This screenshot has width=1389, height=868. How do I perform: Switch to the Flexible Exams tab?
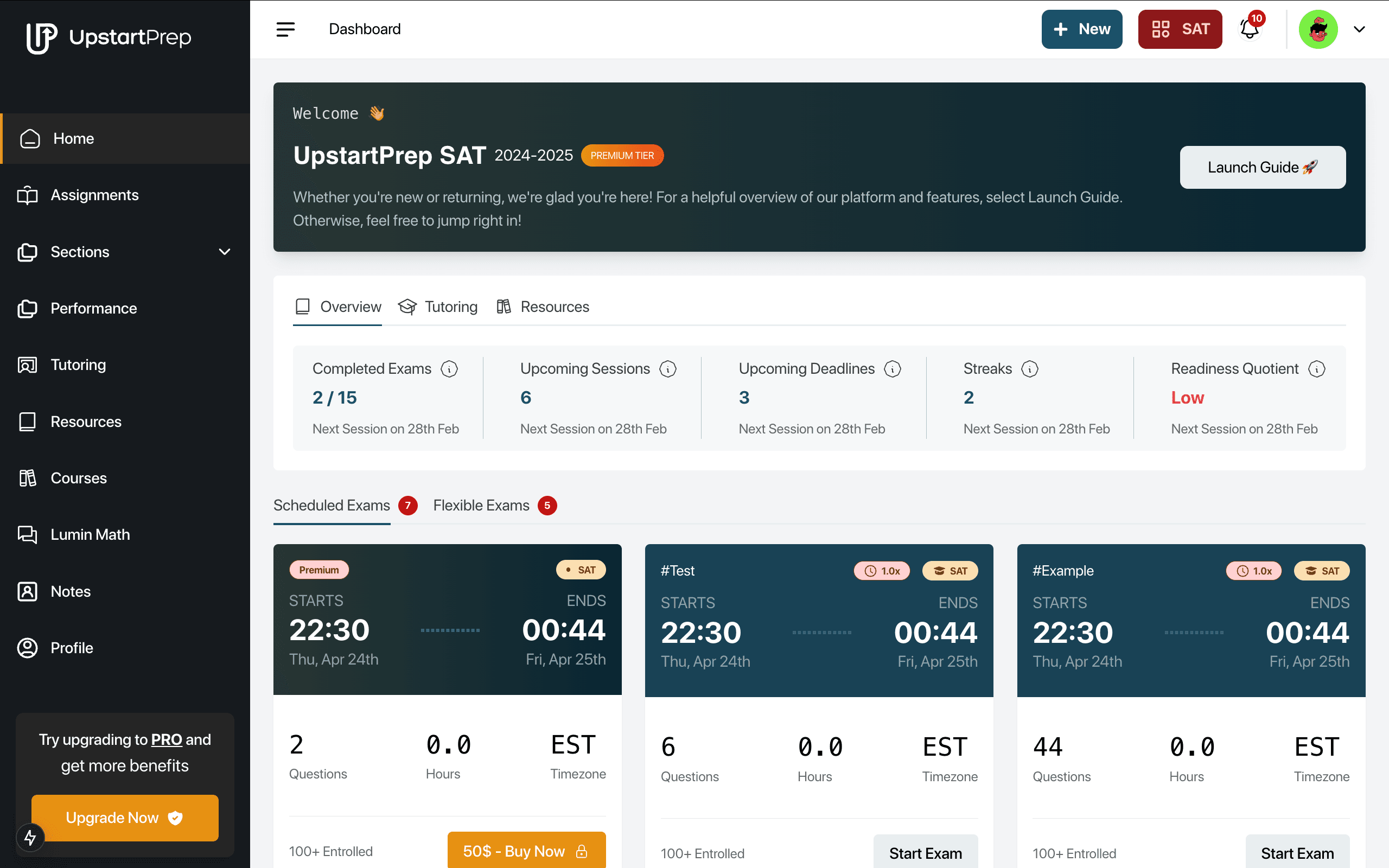(481, 505)
